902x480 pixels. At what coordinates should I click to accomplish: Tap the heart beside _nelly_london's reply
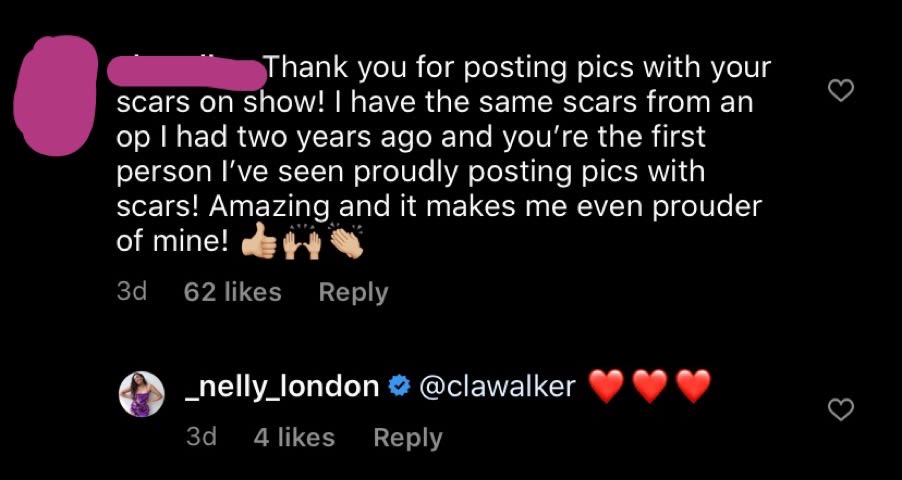(840, 410)
